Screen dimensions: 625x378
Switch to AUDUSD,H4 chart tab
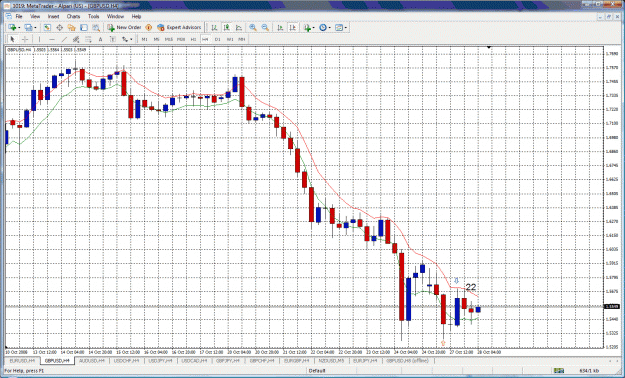(x=91, y=360)
